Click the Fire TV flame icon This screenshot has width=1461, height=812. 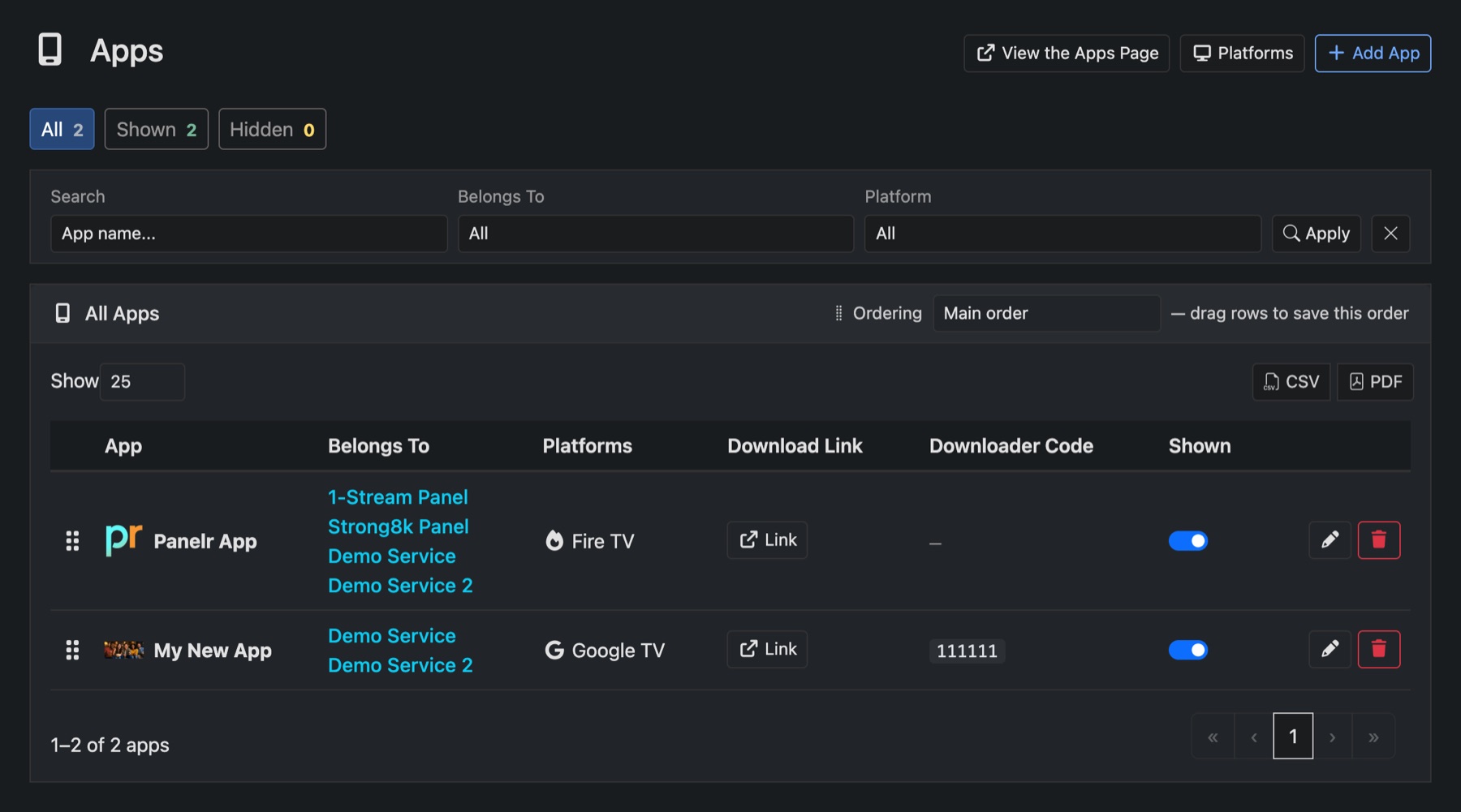(554, 540)
